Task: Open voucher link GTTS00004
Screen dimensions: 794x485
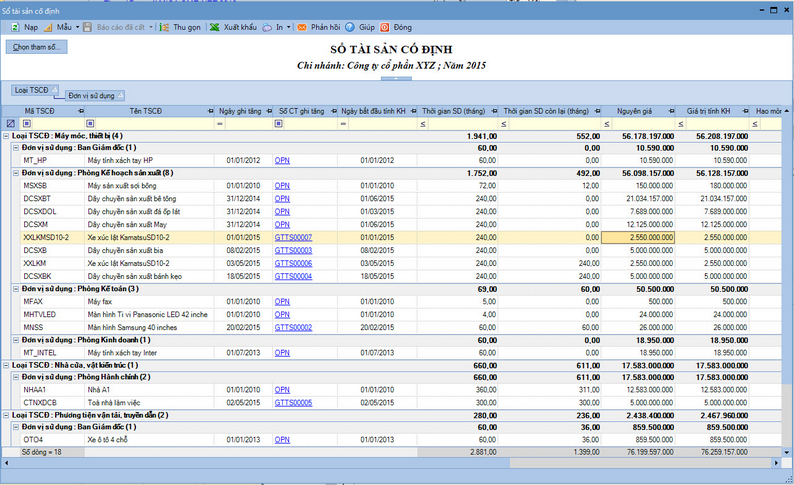Action: tap(293, 276)
